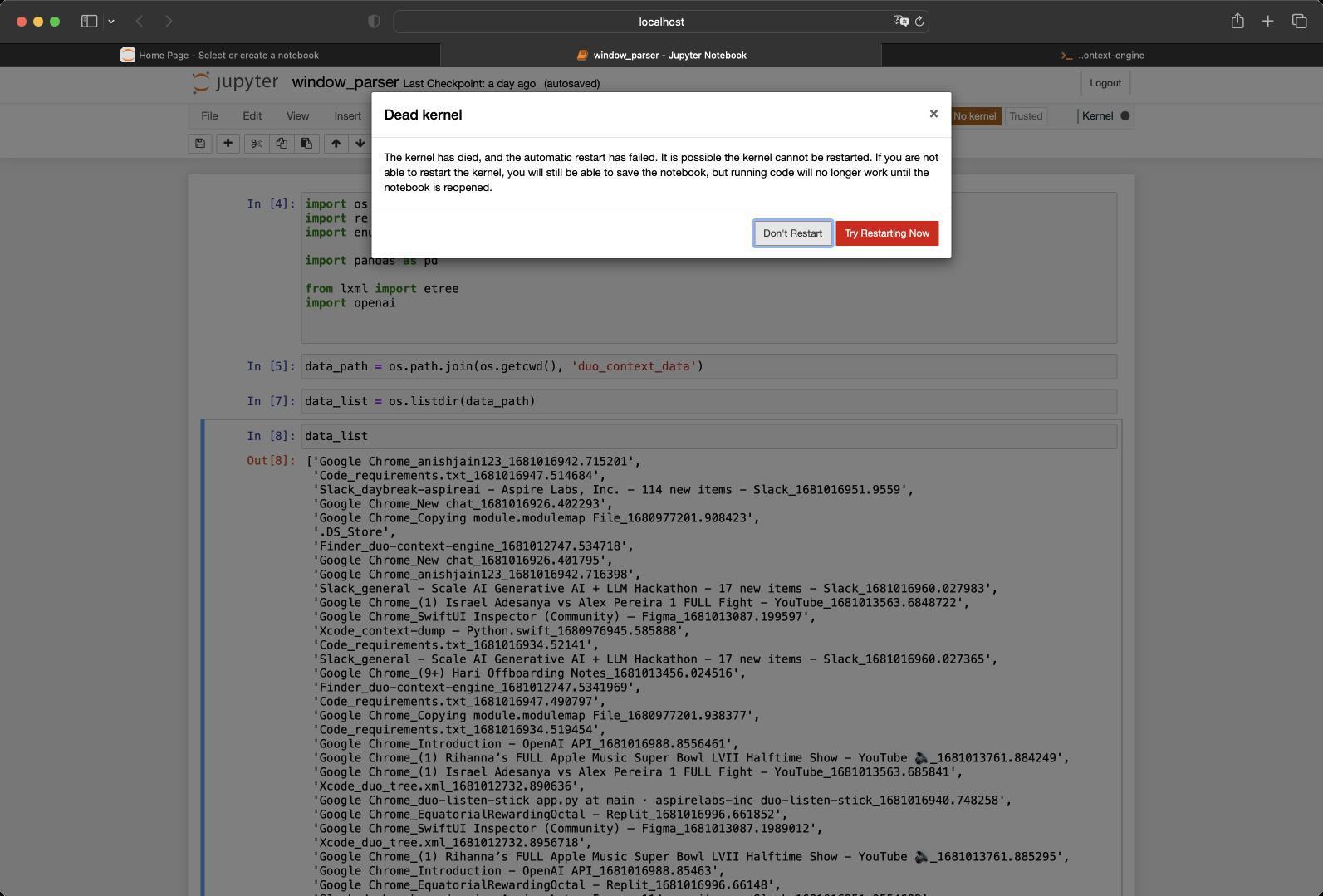Open Safari privacy report shield icon

[374, 22]
